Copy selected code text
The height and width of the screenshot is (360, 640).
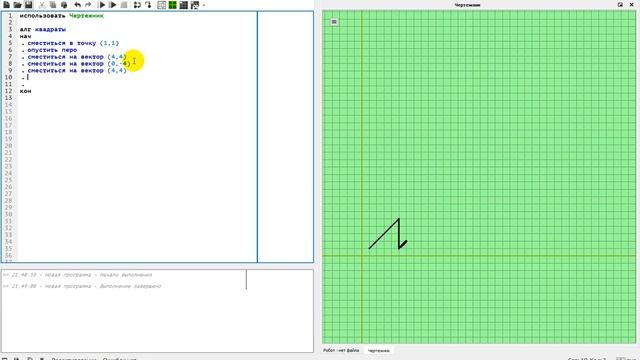coord(53,5)
